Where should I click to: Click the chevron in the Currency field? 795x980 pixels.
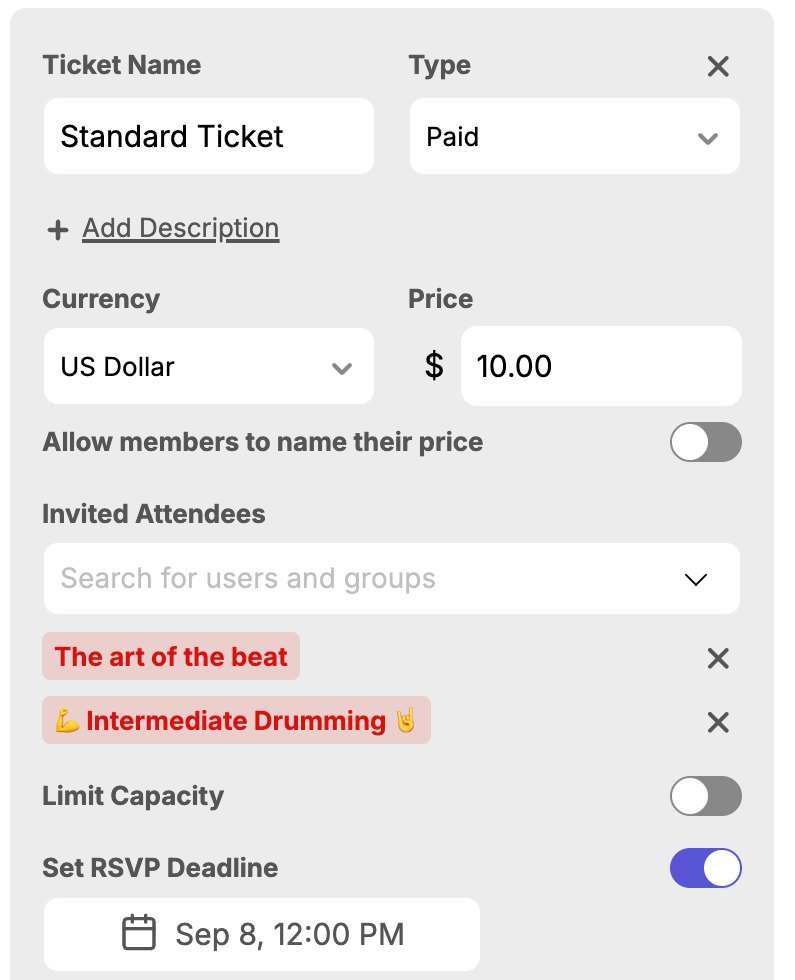342,368
